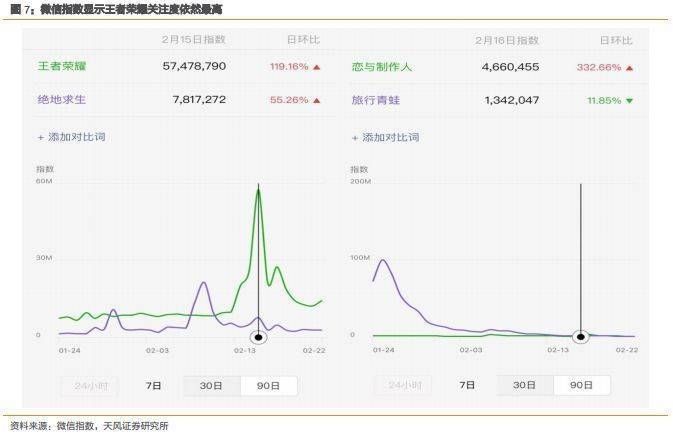Image resolution: width=673 pixels, height=436 pixels.
Task: Click the 2月16日指数 column header
Action: pyautogui.click(x=507, y=40)
